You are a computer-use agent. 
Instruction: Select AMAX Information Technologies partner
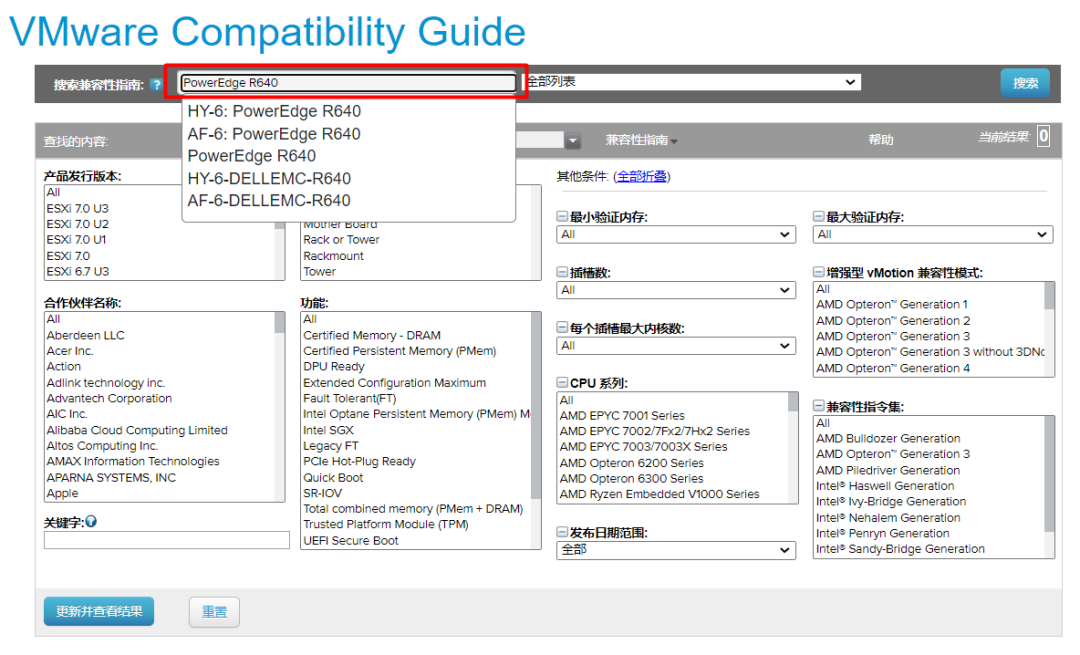[x=133, y=461]
